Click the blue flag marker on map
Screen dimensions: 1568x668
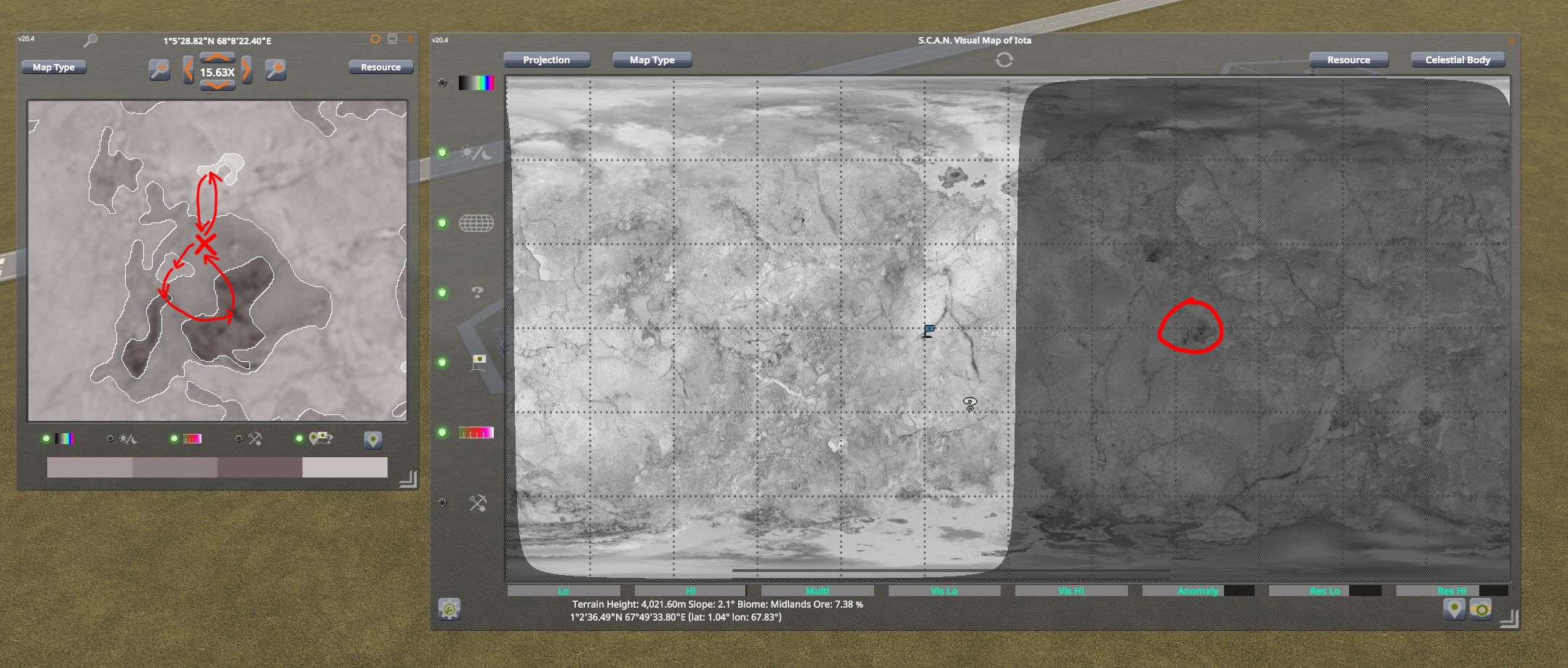click(x=929, y=331)
